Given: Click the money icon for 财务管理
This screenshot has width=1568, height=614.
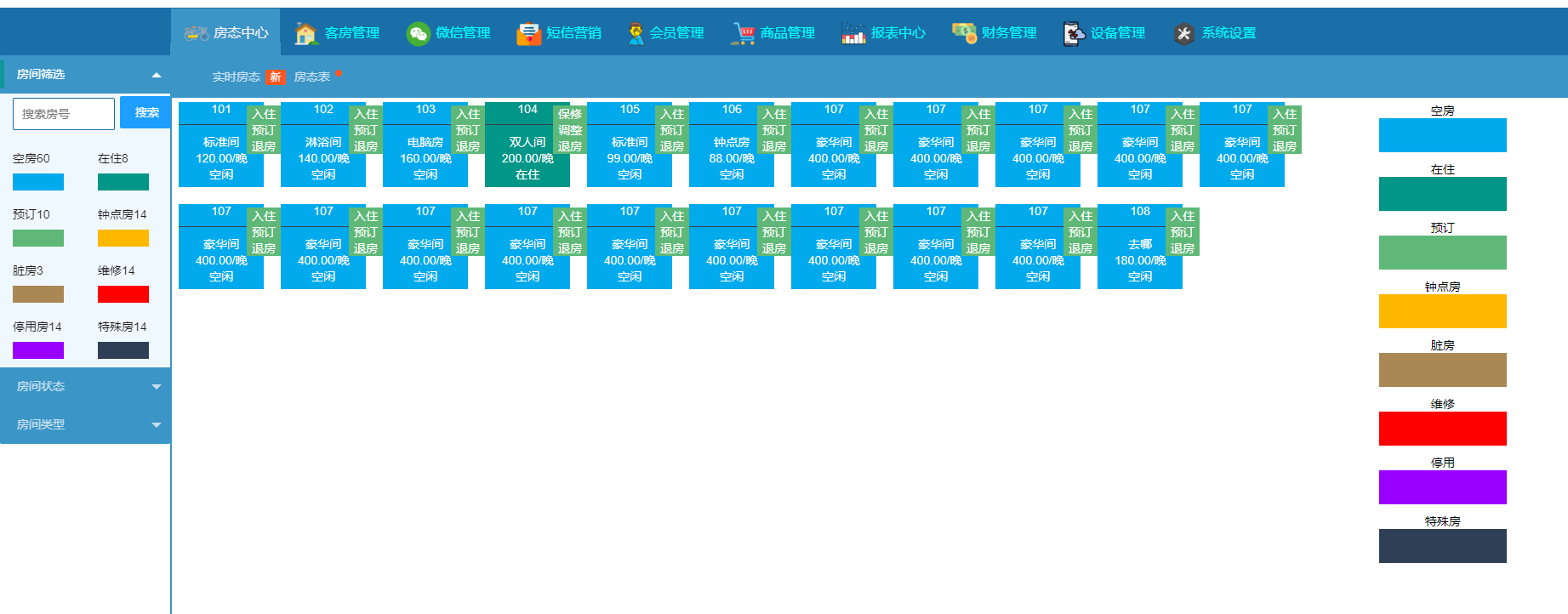Looking at the screenshot, I should coord(964,33).
